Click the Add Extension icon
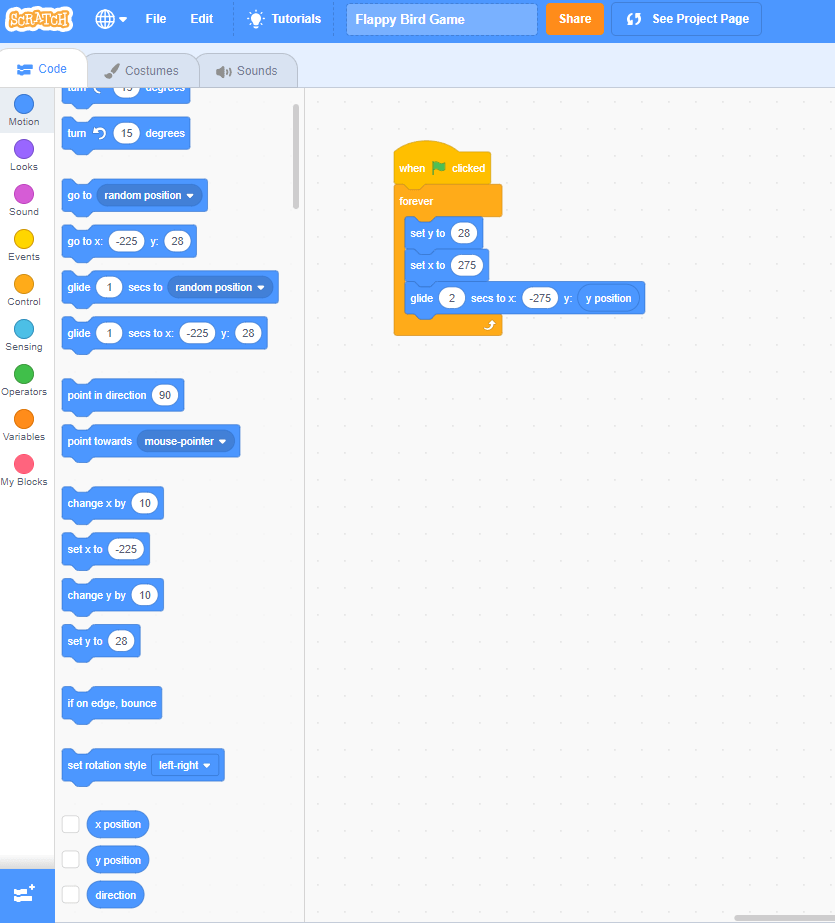 pos(26,894)
